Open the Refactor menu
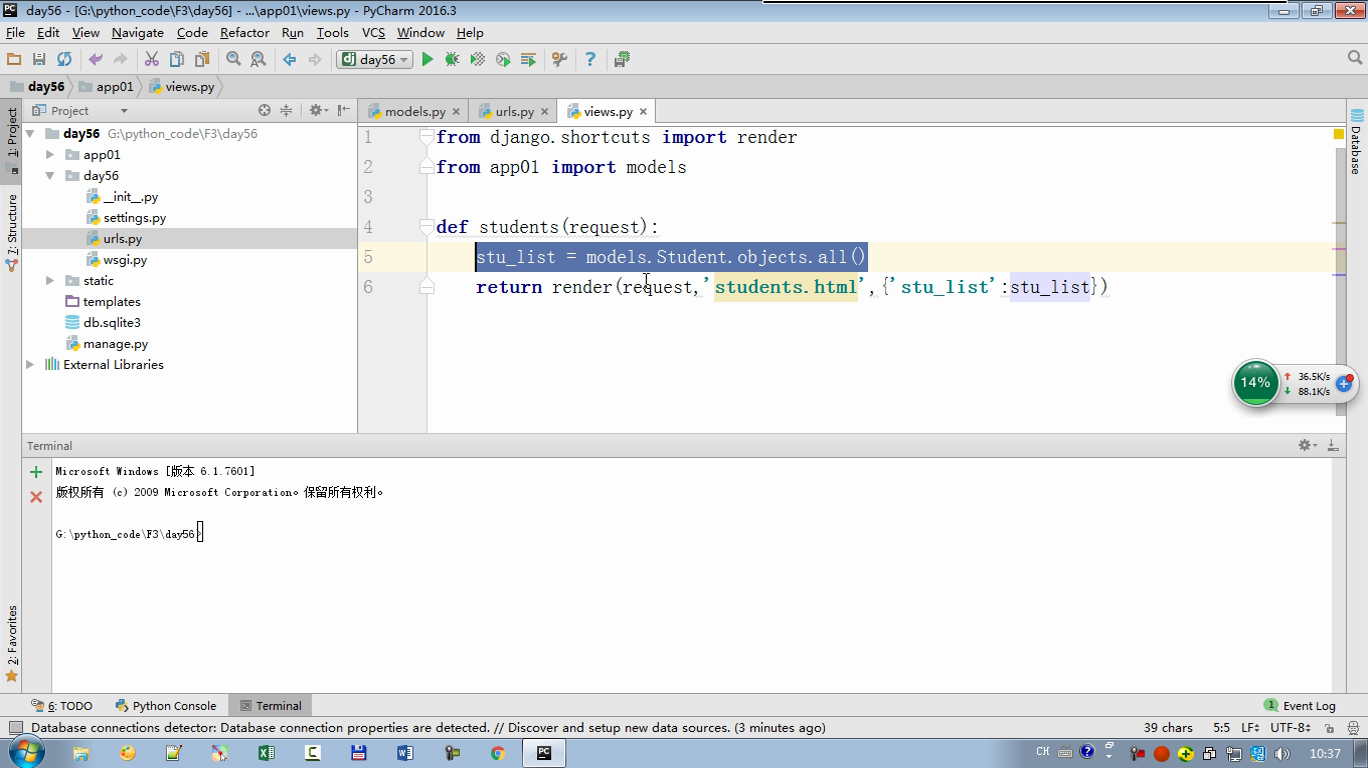Viewport: 1368px width, 768px height. click(x=244, y=32)
